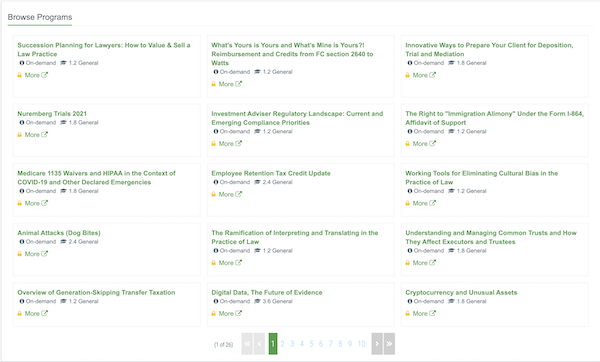Click More external-link icon under Ramification of Interpreting
This screenshot has width=600, height=362.
[238, 263]
